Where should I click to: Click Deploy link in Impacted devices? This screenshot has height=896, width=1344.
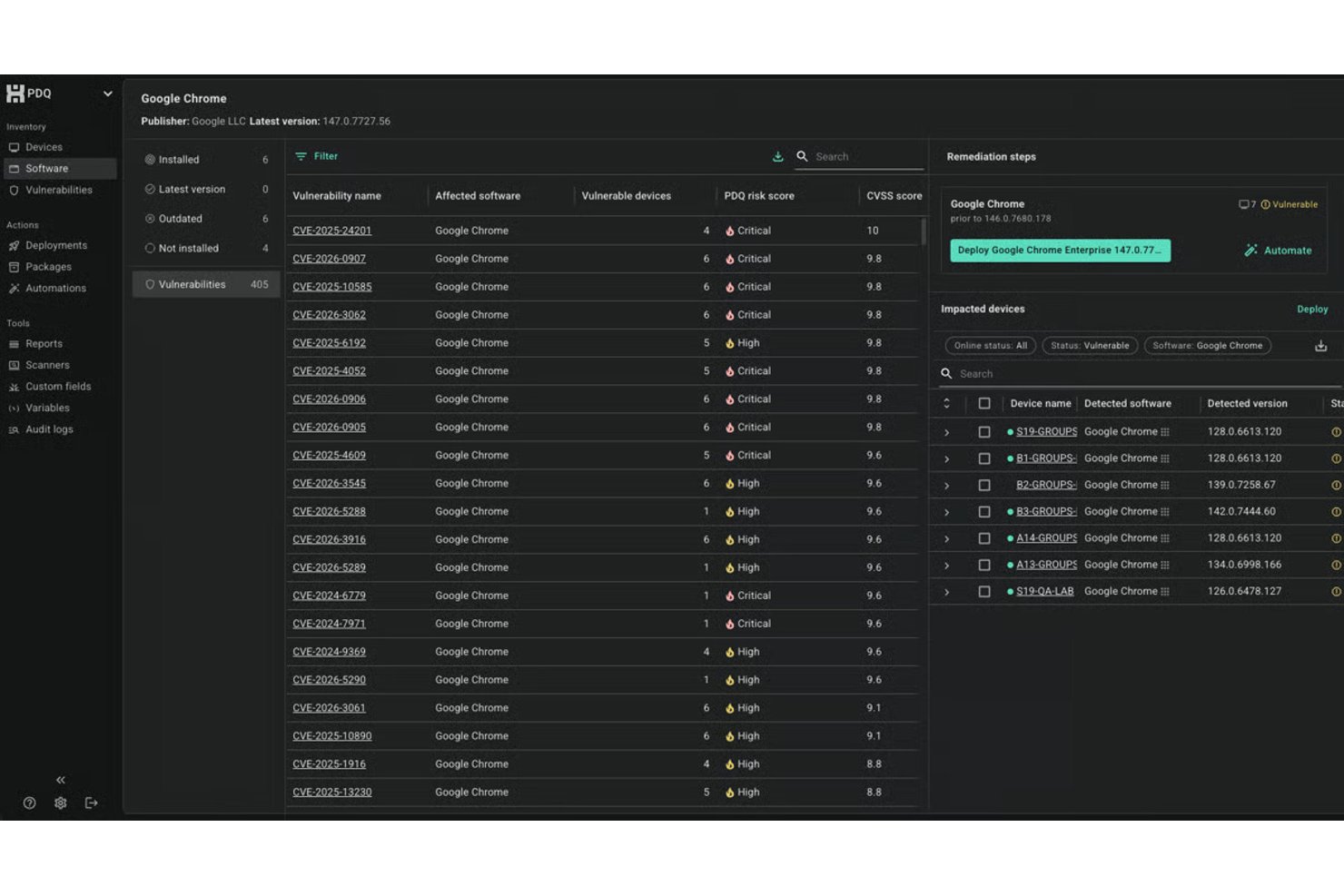(1312, 310)
